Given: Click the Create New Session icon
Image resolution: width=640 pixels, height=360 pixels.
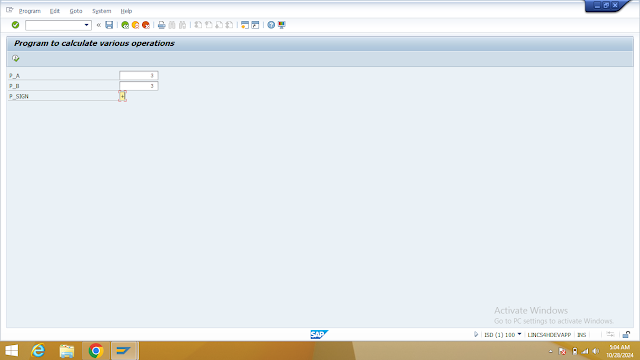Looking at the screenshot, I should click(x=245, y=25).
